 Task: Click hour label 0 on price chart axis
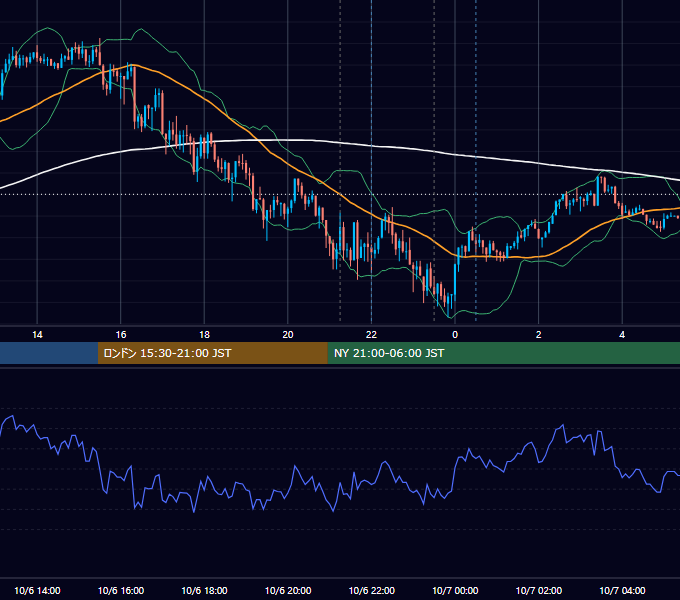(455, 335)
